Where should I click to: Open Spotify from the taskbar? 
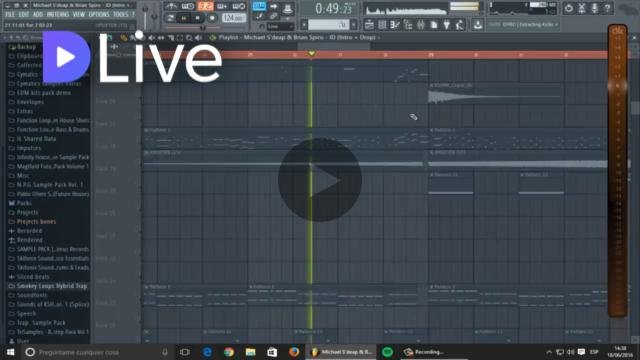387,352
